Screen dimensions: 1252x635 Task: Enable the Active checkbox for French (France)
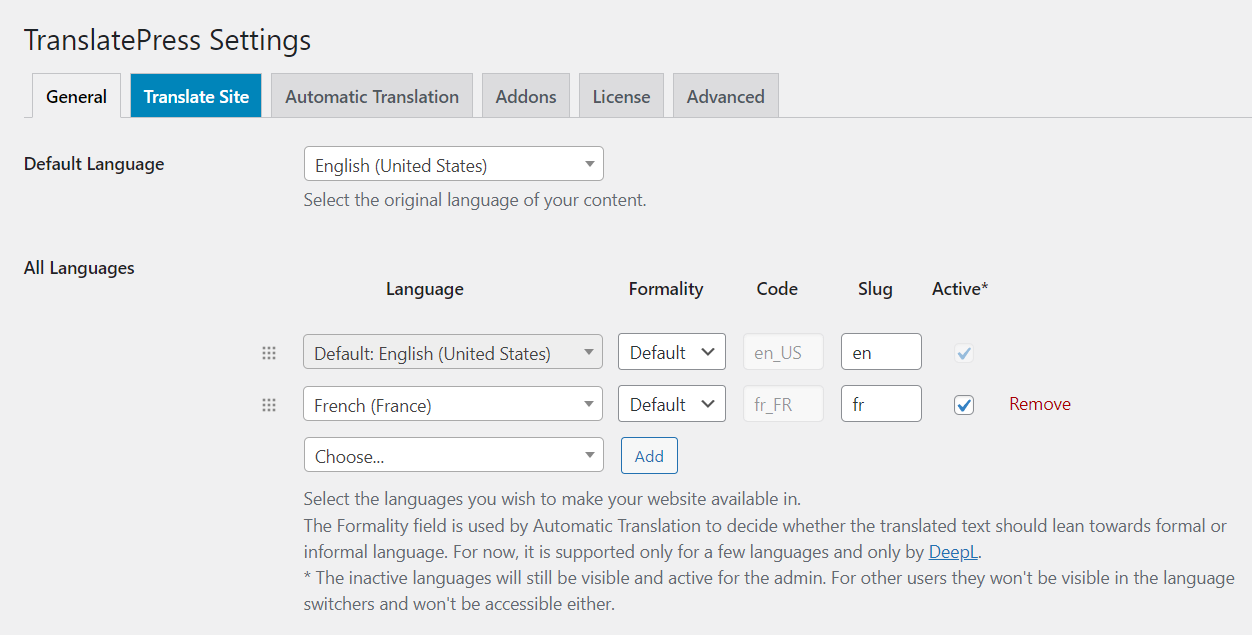click(x=963, y=404)
